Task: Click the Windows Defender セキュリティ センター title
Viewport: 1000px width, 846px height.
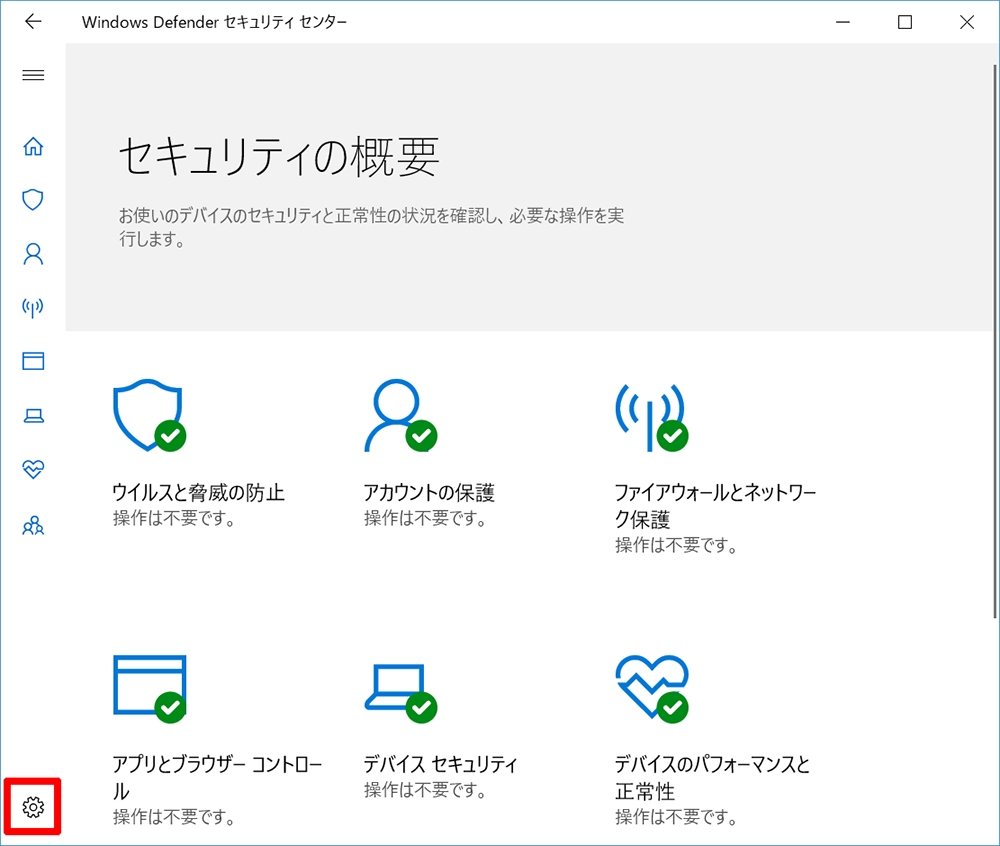Action: pos(214,22)
